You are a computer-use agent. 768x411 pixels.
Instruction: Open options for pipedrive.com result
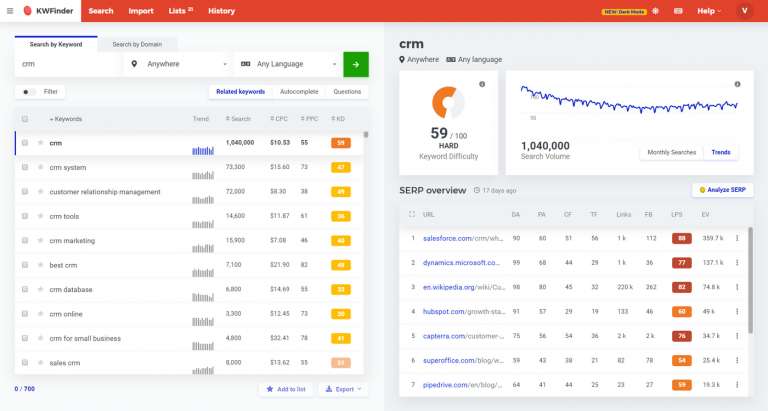point(737,385)
